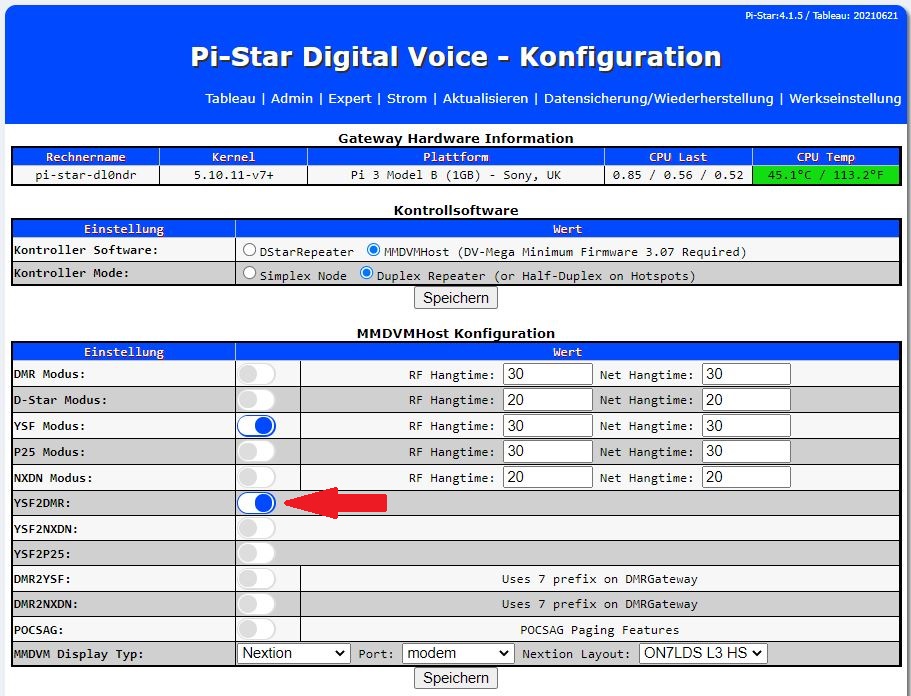Enable the D-Star Modus toggle
Viewport: 911px width, 696px height.
(256, 400)
